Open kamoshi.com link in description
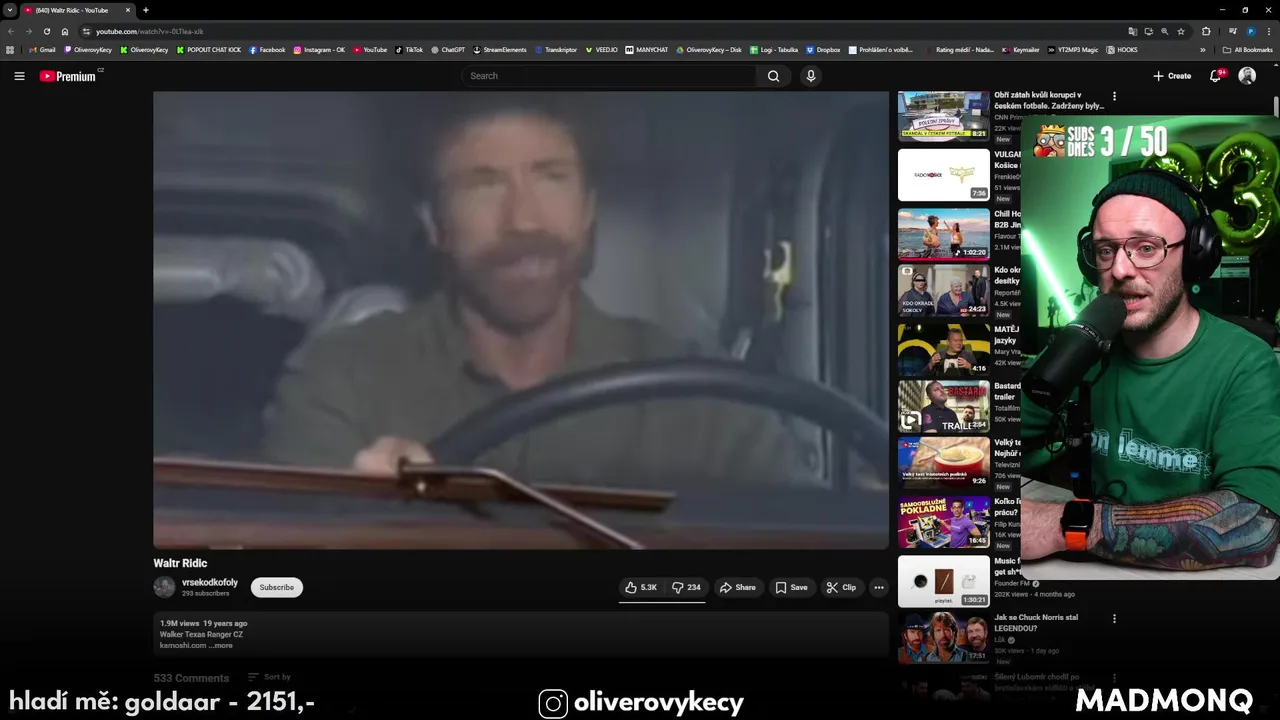 tap(183, 645)
